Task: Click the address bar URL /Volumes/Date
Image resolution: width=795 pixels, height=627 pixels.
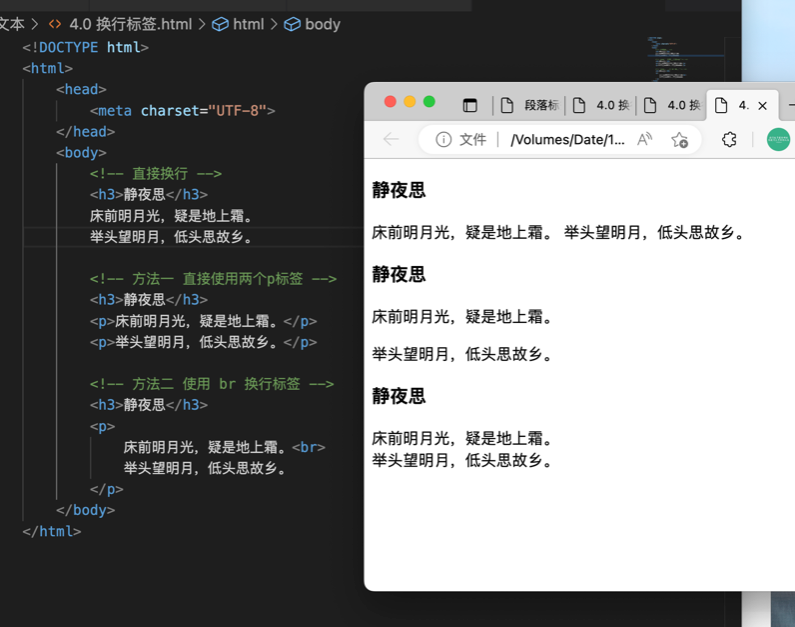Action: (567, 140)
